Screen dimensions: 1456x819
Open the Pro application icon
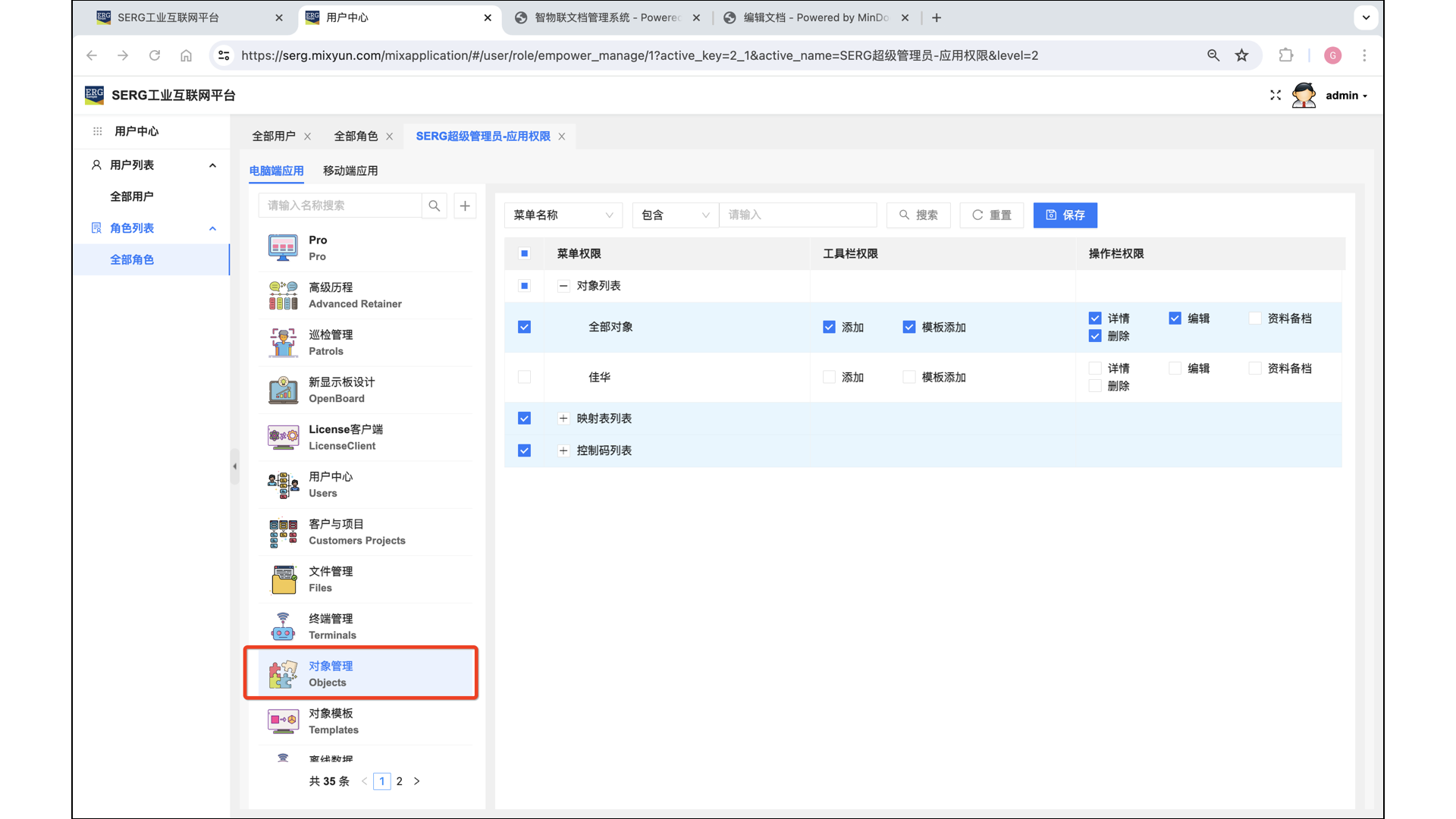point(283,248)
